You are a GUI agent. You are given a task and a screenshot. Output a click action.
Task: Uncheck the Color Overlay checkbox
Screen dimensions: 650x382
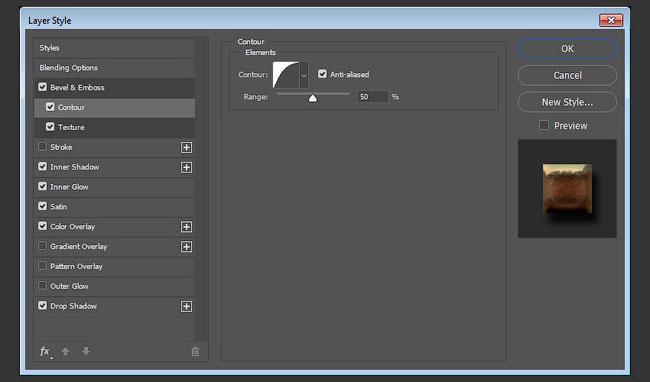click(x=42, y=226)
